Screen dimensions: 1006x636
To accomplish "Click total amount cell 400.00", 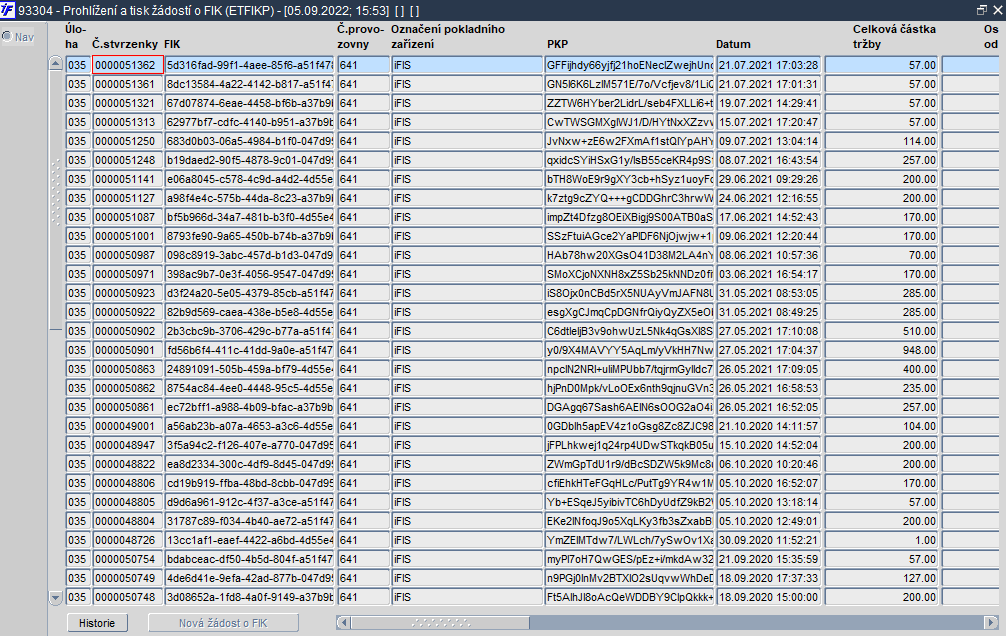I will (882, 369).
